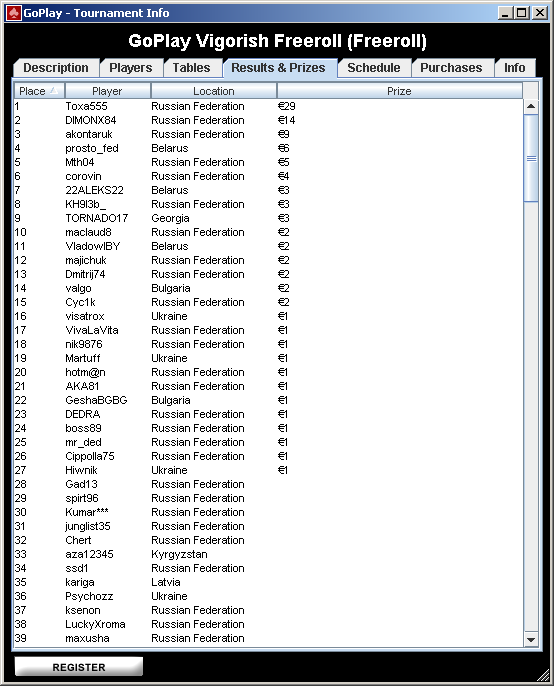
Task: Select player prosto_fed
Action: [x=92, y=148]
